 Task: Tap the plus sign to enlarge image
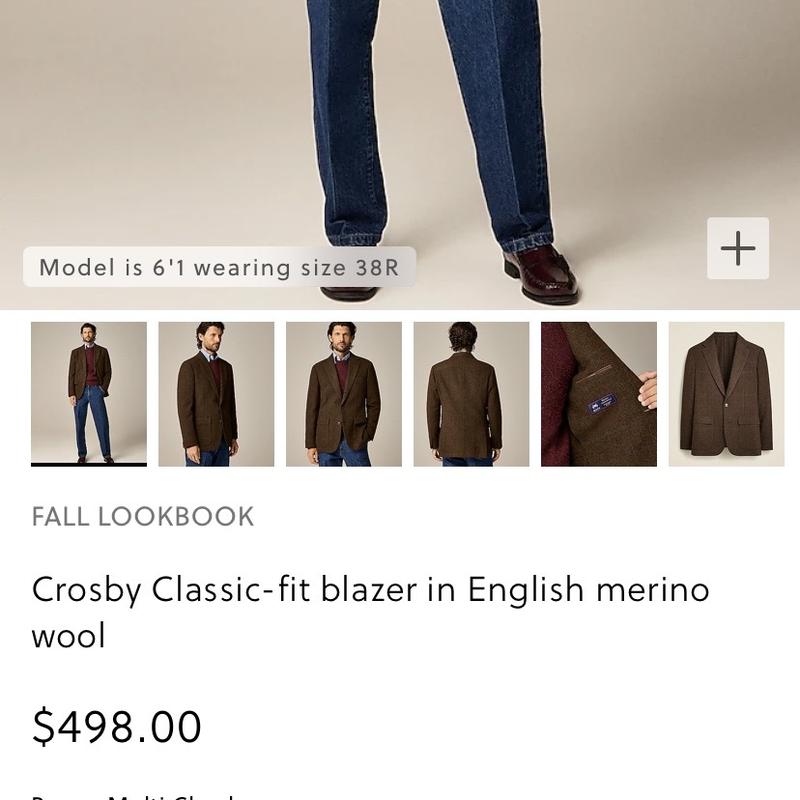738,248
